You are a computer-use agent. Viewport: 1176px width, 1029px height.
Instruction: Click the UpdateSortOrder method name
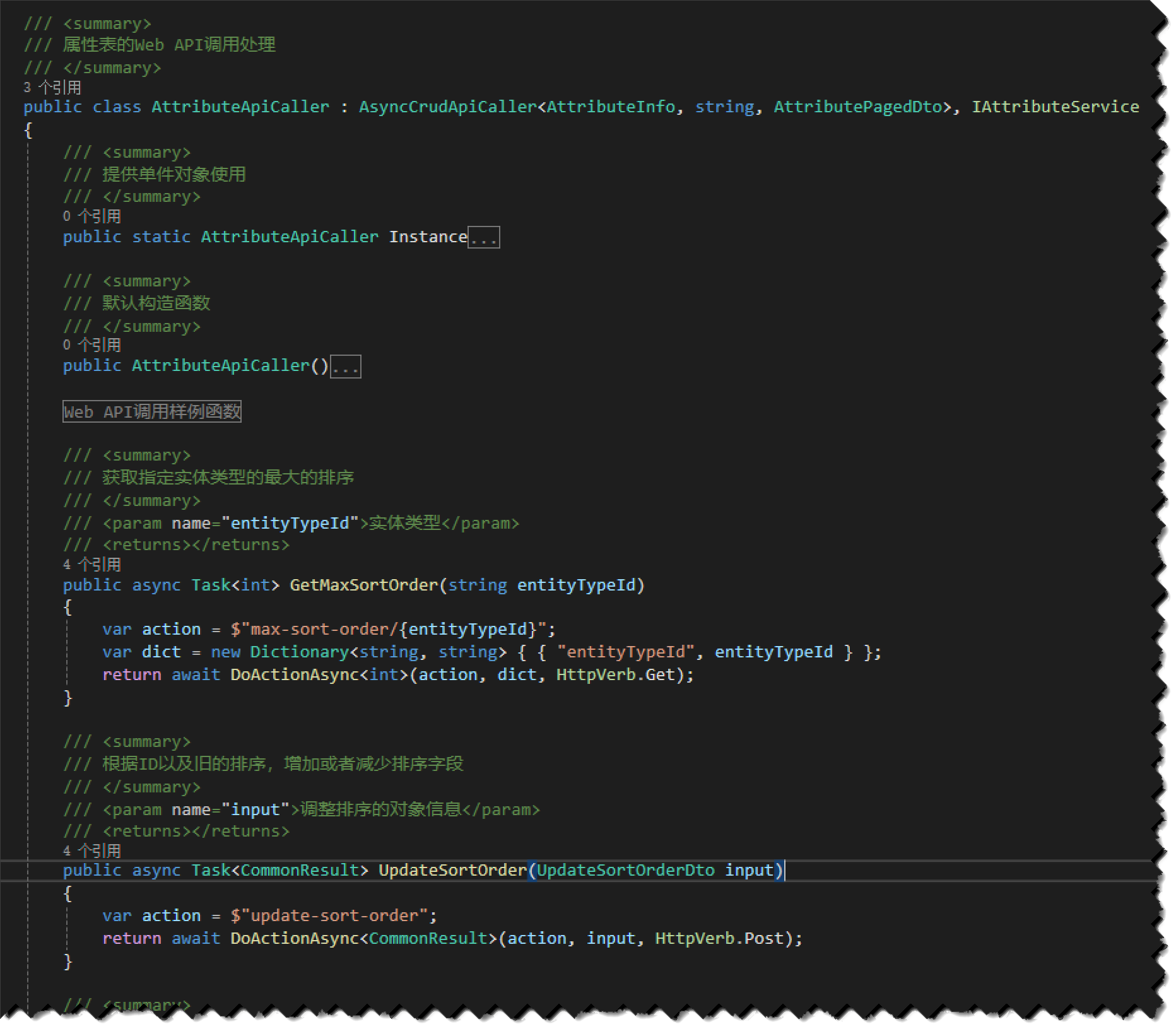tap(452, 871)
